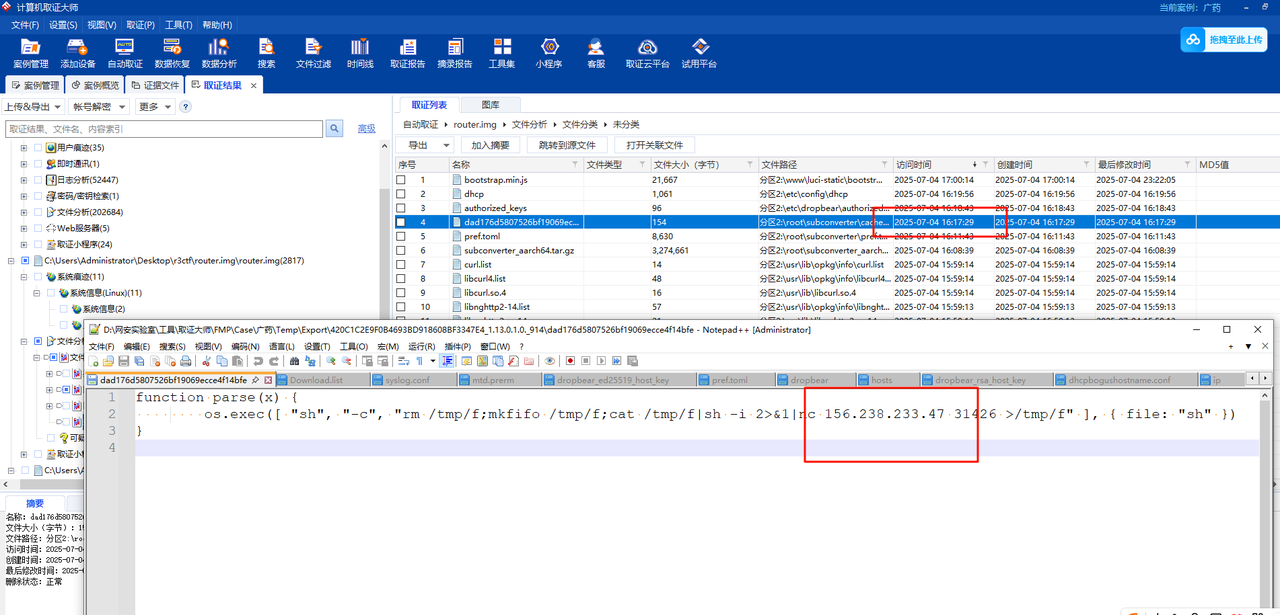The width and height of the screenshot is (1280, 615).
Task: Click the New file icon in Notepad++
Action: [x=94, y=361]
